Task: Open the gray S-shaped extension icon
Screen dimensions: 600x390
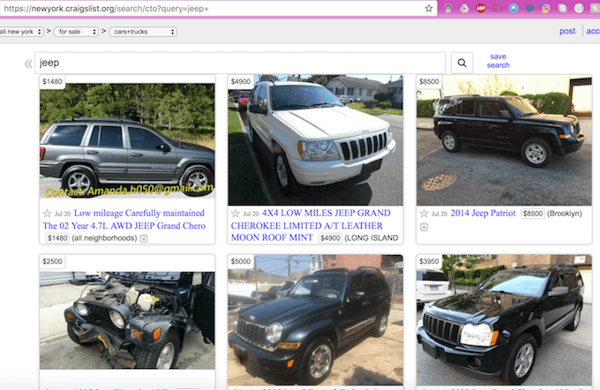Action: [562, 8]
